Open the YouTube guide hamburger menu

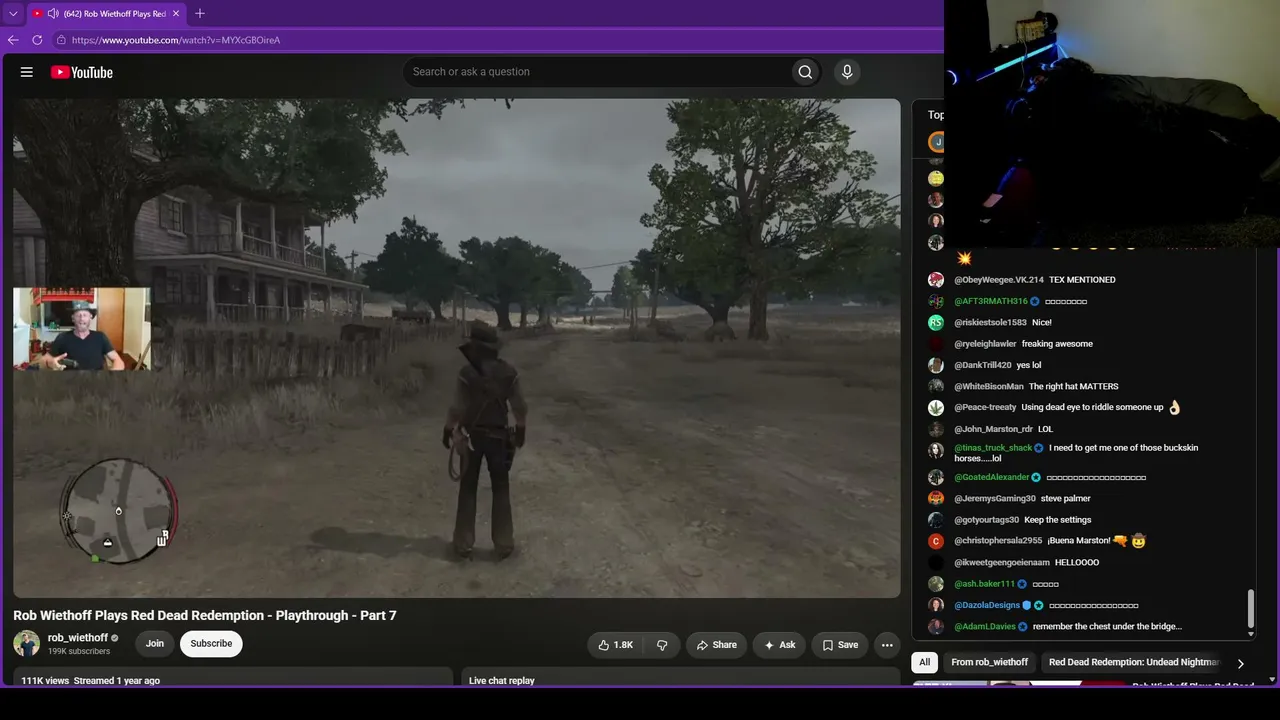click(27, 72)
